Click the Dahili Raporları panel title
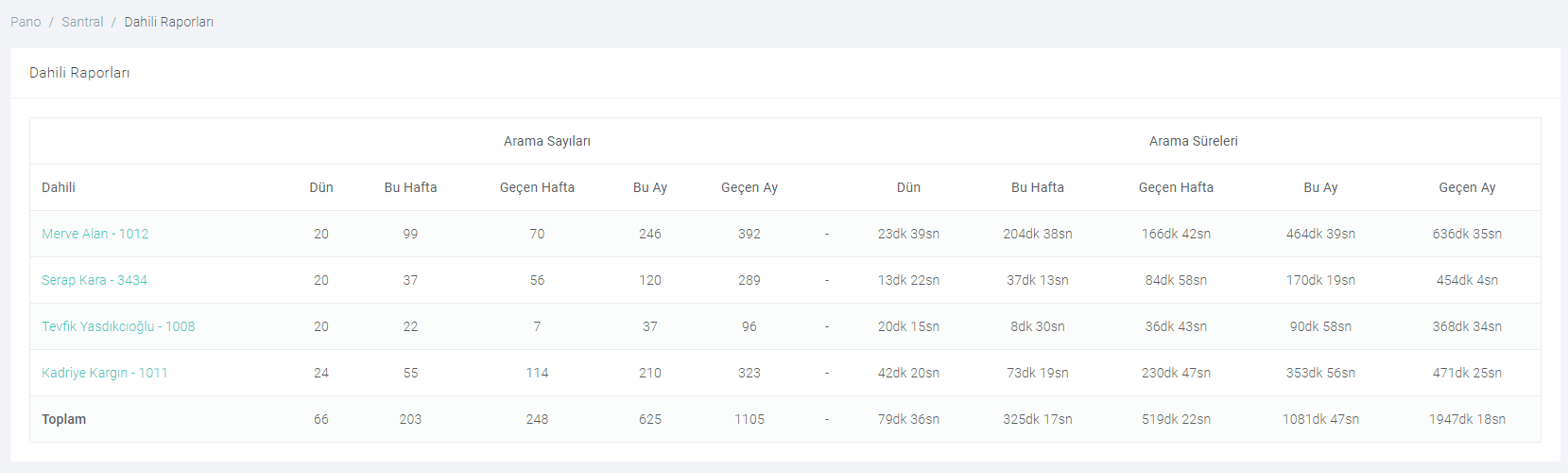This screenshot has width=1568, height=473. (79, 73)
